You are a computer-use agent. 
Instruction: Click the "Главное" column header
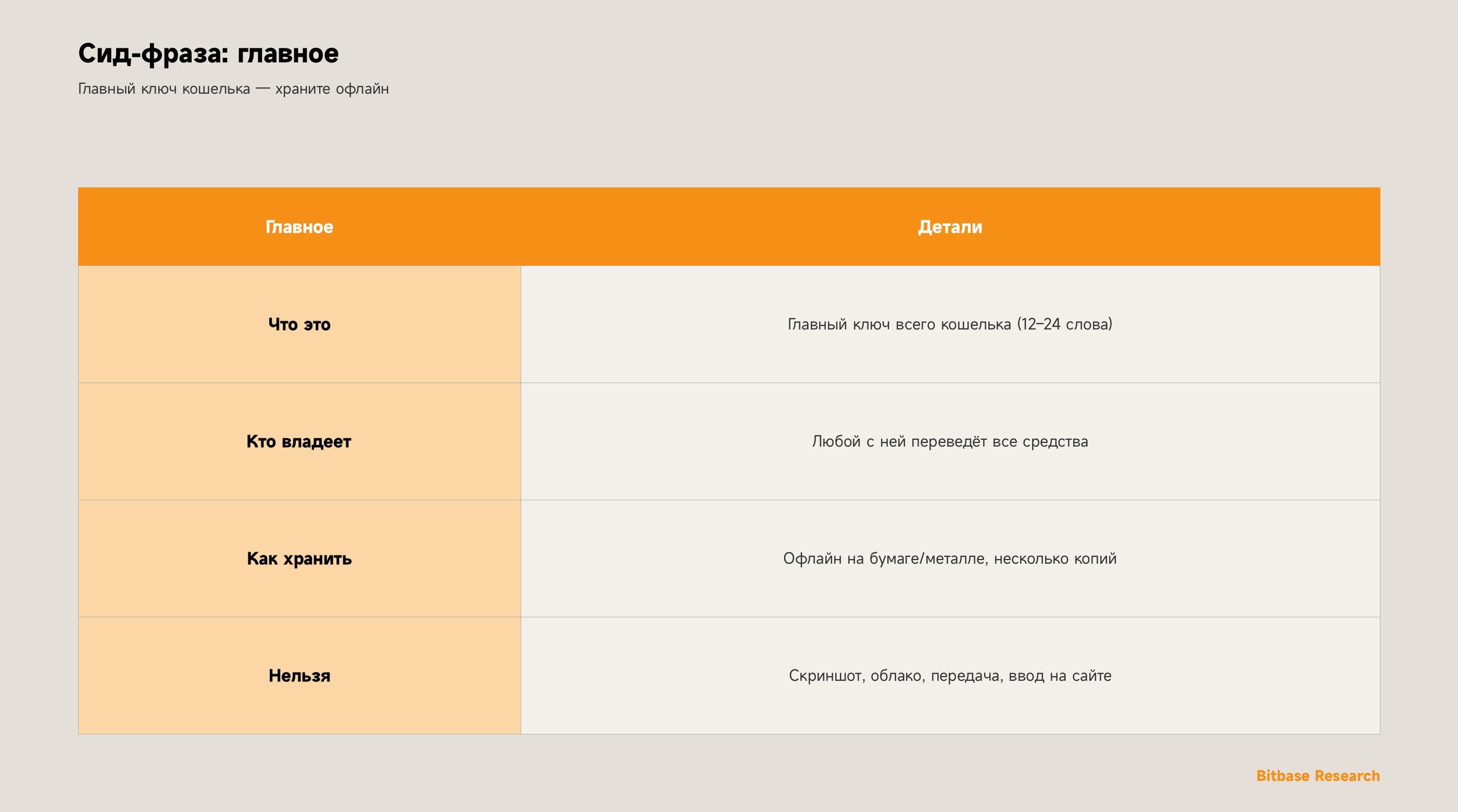[x=299, y=227]
